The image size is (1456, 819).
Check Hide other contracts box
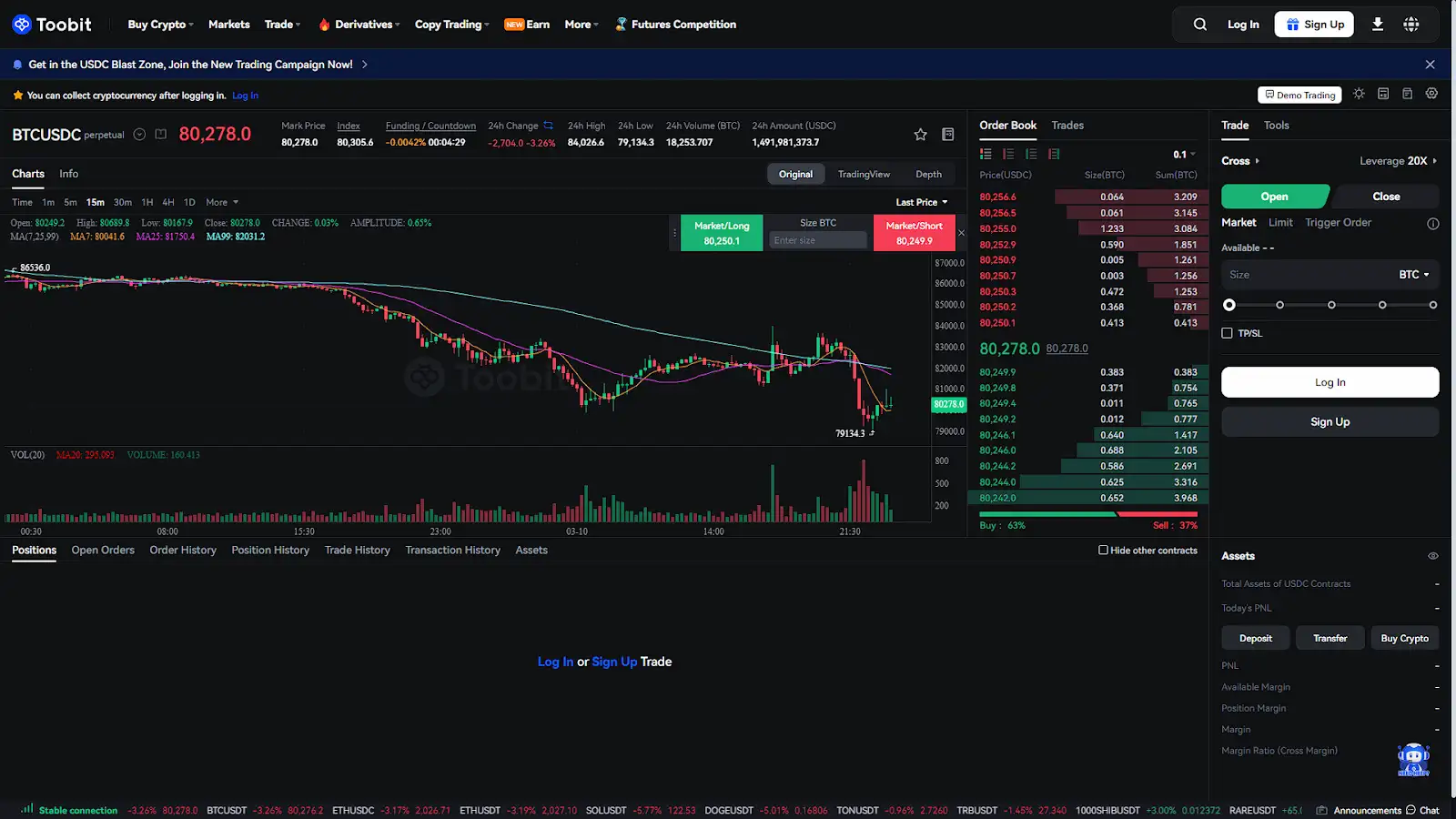(x=1103, y=550)
